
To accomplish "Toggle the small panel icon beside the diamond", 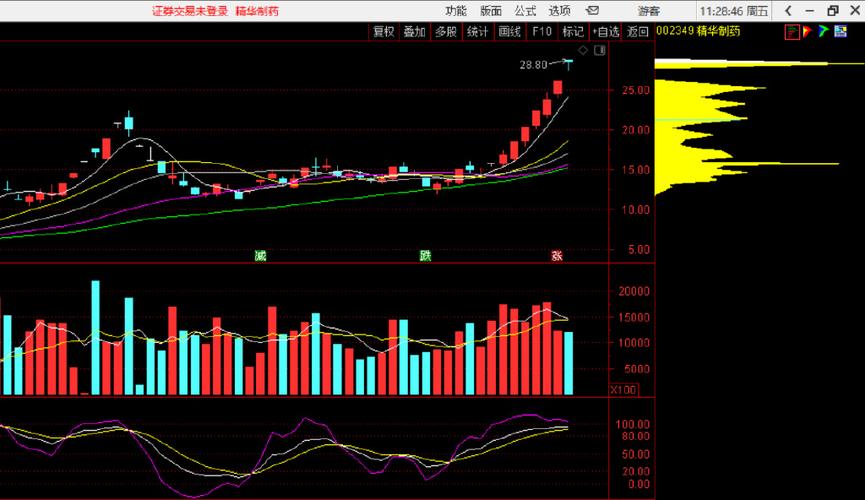I will [x=600, y=50].
